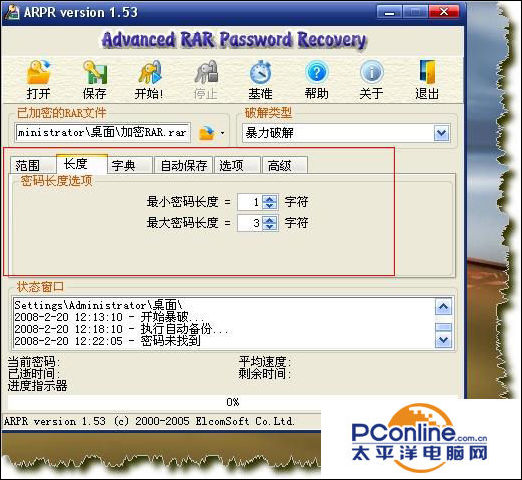Click the 打开 (Open) toolbar icon
Image resolution: width=522 pixels, height=480 pixels.
[x=38, y=72]
